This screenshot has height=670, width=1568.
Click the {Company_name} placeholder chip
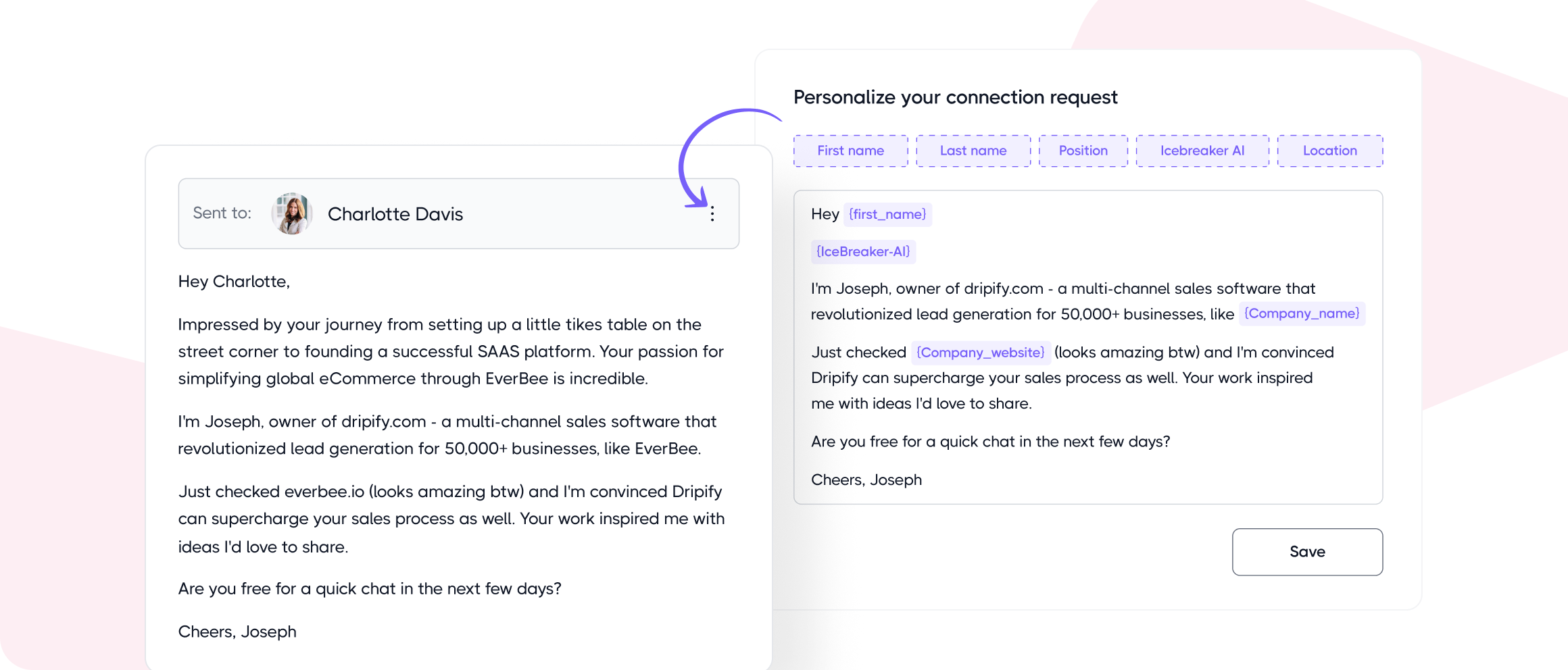point(1302,313)
